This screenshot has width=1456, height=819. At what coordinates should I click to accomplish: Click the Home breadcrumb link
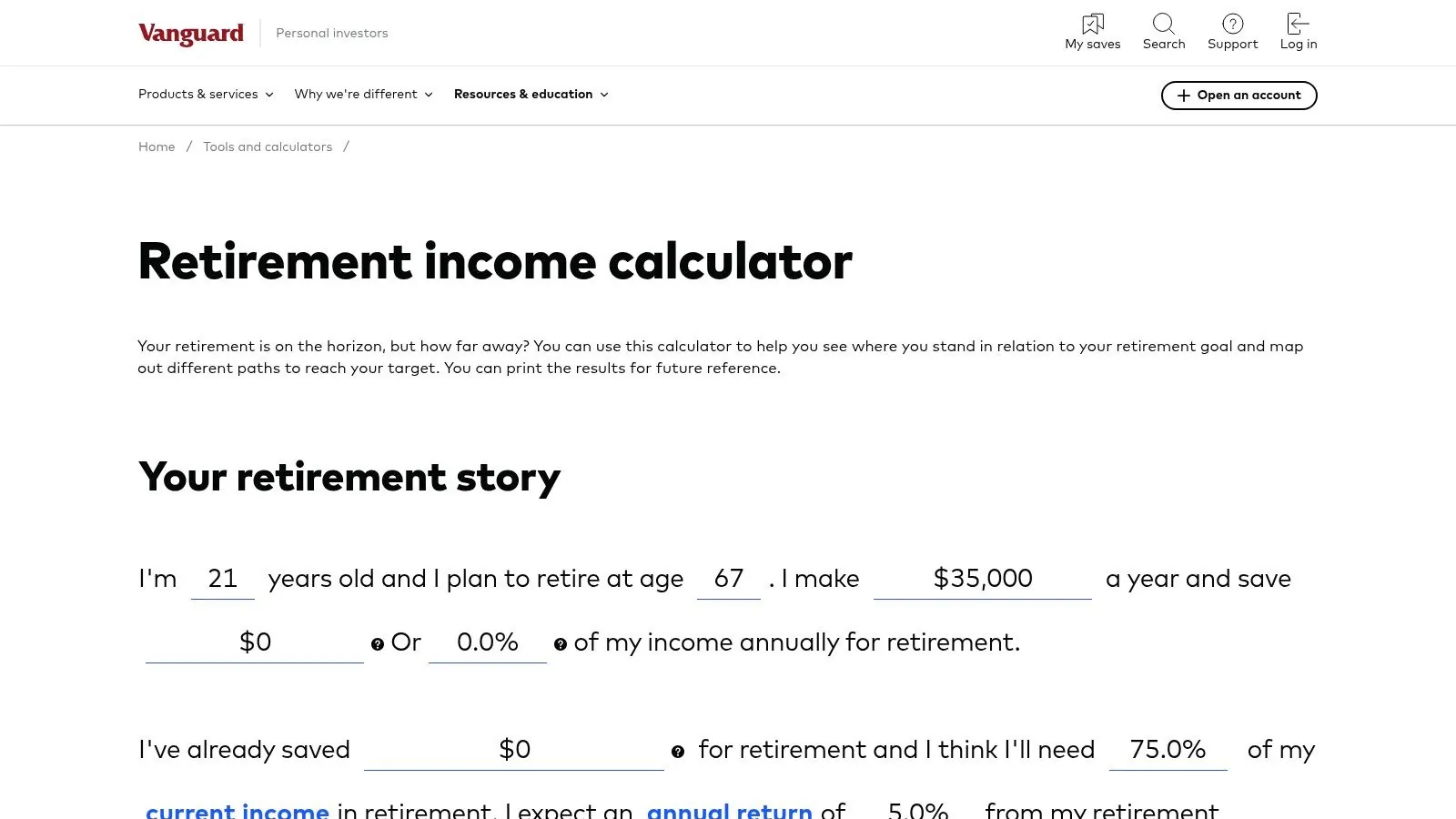coord(157,147)
